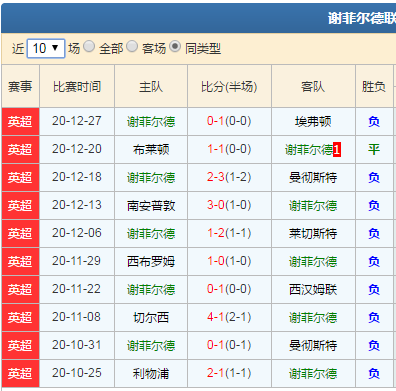The height and width of the screenshot is (391, 396).
Task: Open home team 谢菲尔德 in the 20-12-18 row
Action: click(x=151, y=178)
